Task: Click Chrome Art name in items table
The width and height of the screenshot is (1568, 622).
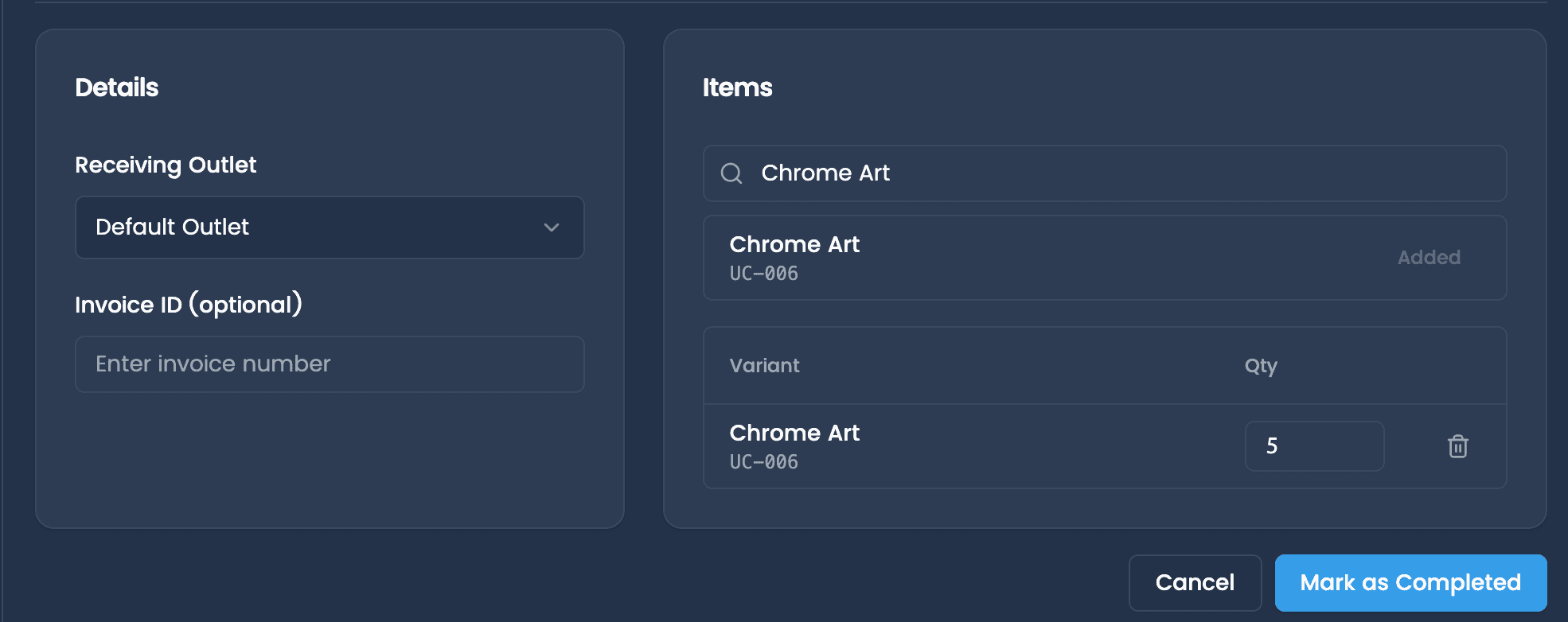Action: (794, 433)
